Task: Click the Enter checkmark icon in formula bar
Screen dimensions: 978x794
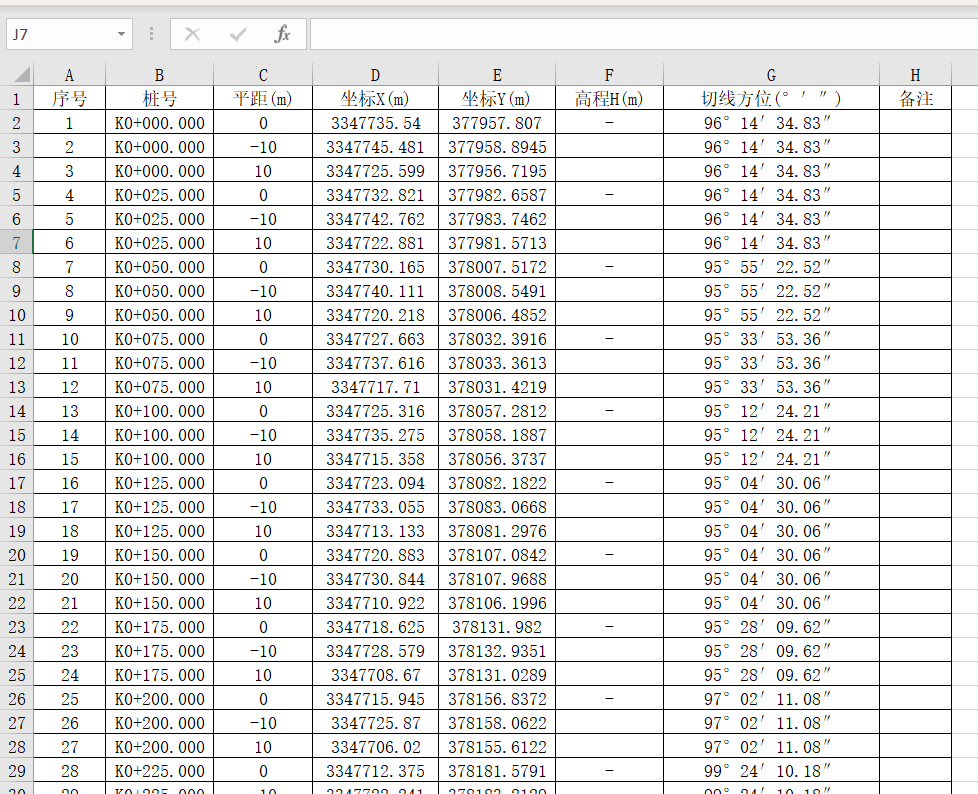Action: 237,34
